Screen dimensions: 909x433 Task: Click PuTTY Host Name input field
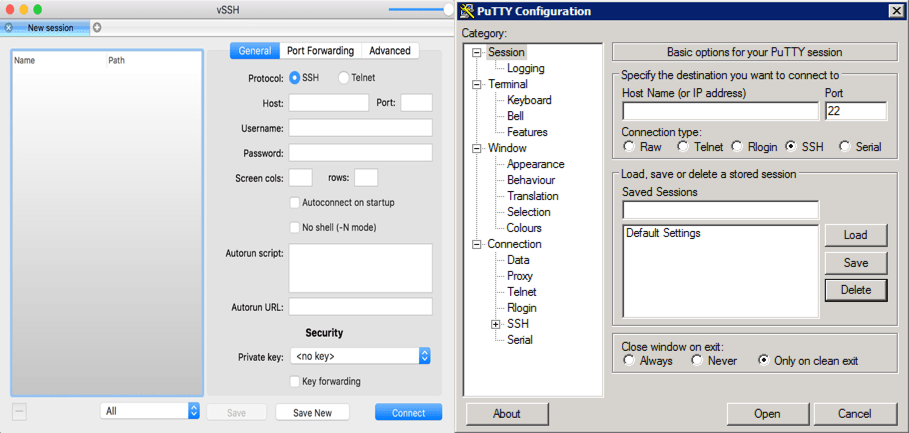tap(721, 111)
